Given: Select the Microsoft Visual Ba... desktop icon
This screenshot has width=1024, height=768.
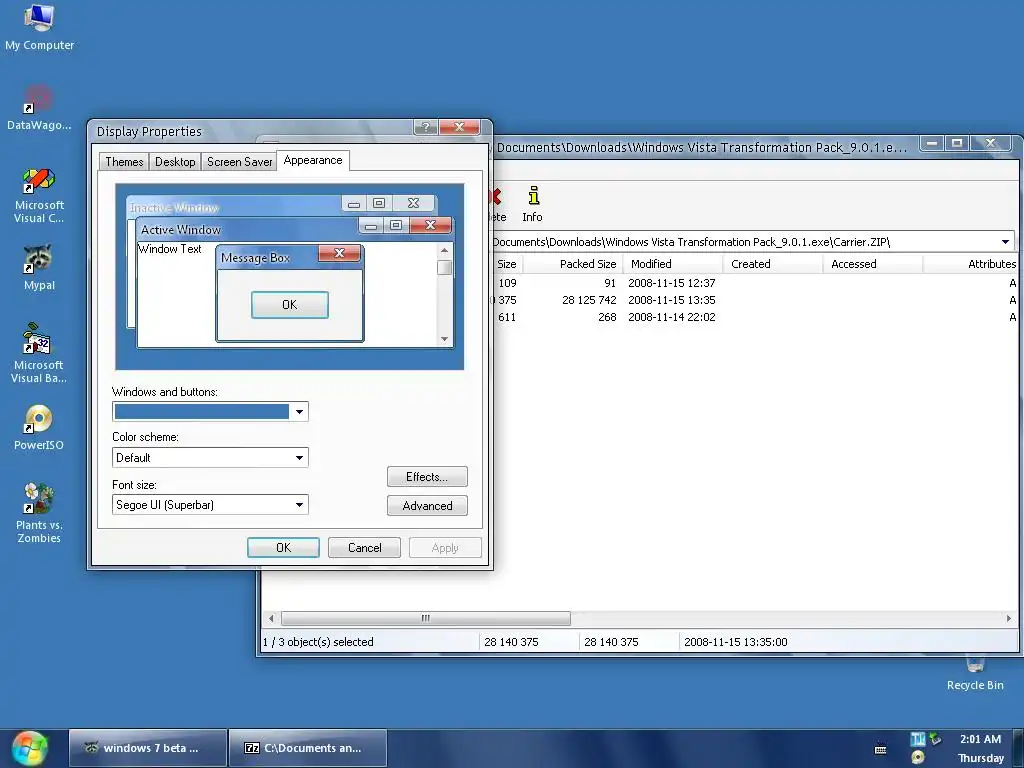Looking at the screenshot, I should click(x=39, y=353).
